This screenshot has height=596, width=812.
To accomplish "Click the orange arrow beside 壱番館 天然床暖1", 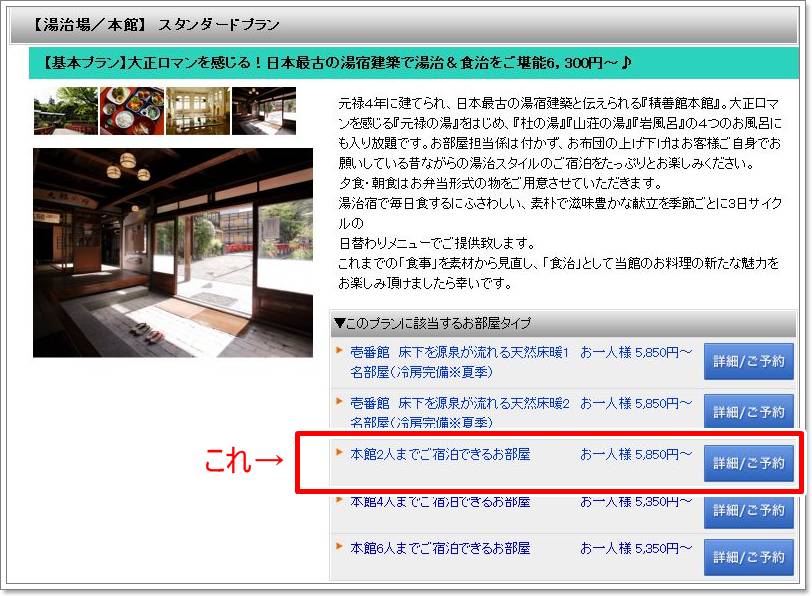I will click(x=339, y=351).
